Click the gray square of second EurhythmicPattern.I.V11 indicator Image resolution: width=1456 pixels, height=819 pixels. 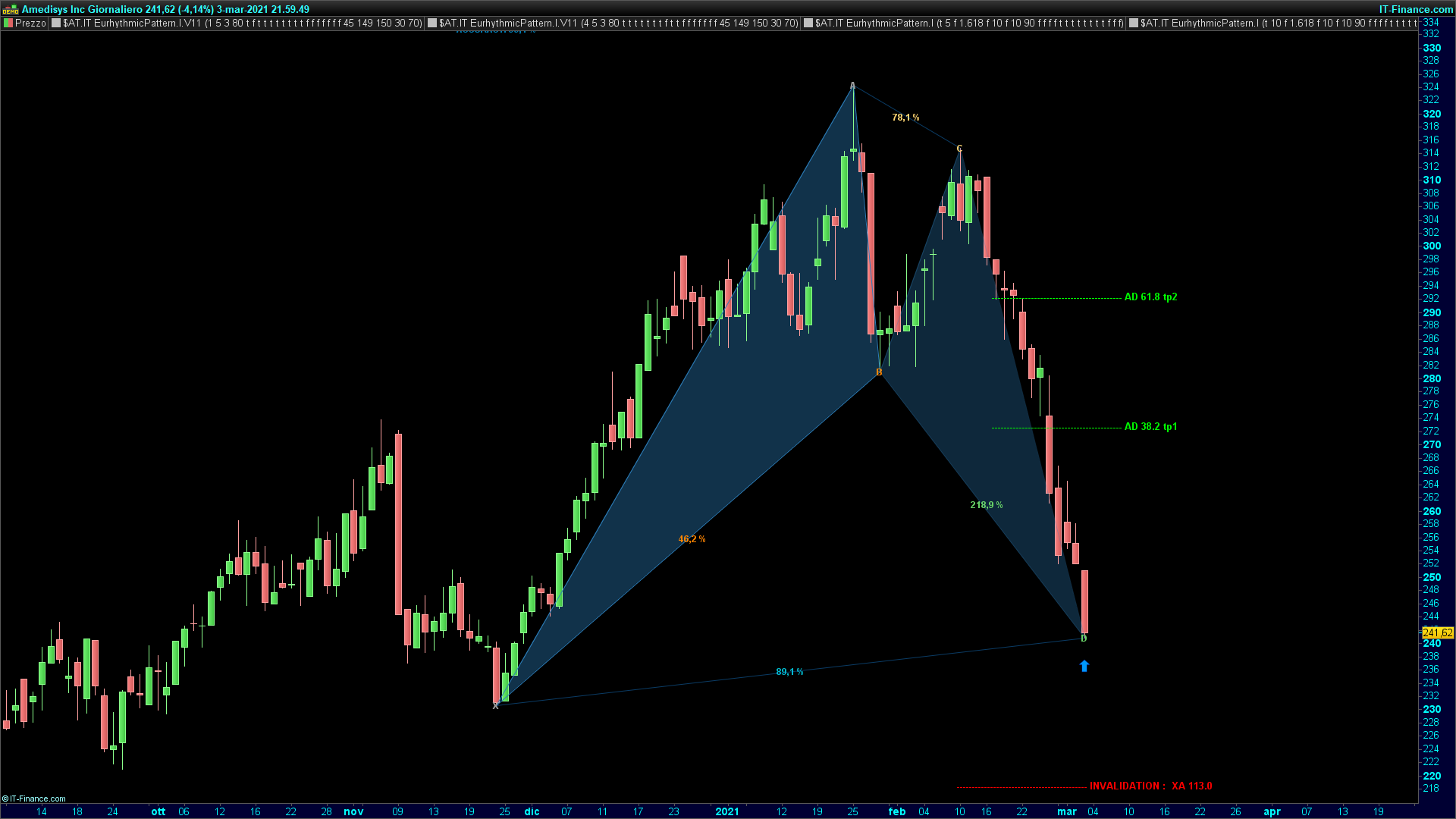click(x=432, y=24)
